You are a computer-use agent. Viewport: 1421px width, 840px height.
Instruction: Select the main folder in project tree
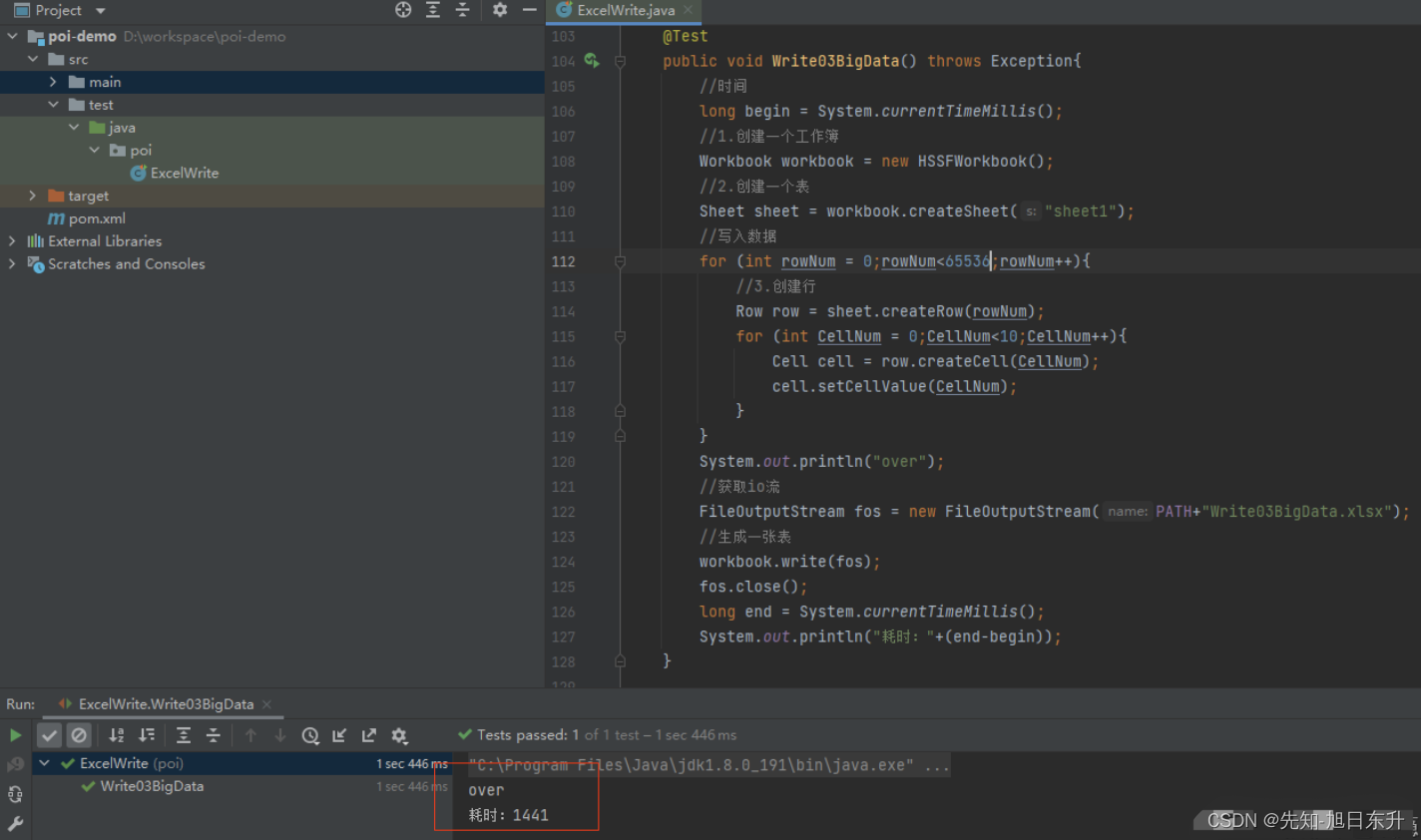105,82
